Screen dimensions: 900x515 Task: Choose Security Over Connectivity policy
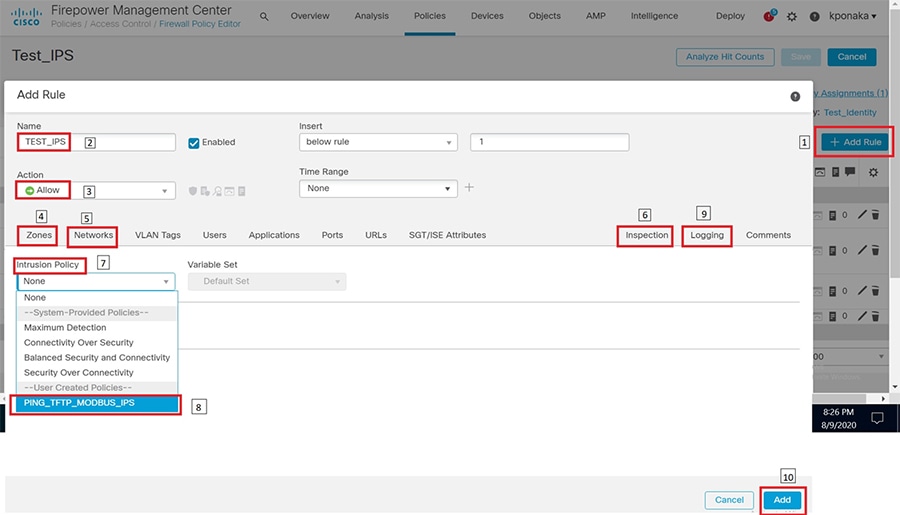coord(97,372)
